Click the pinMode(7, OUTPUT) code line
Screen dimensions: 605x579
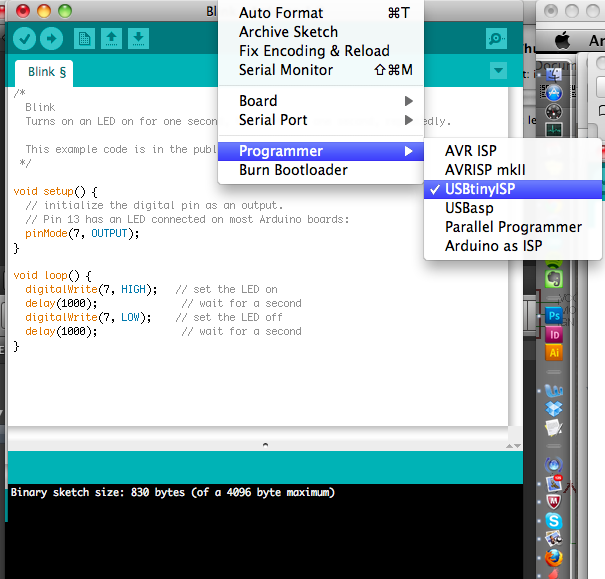pos(82,234)
